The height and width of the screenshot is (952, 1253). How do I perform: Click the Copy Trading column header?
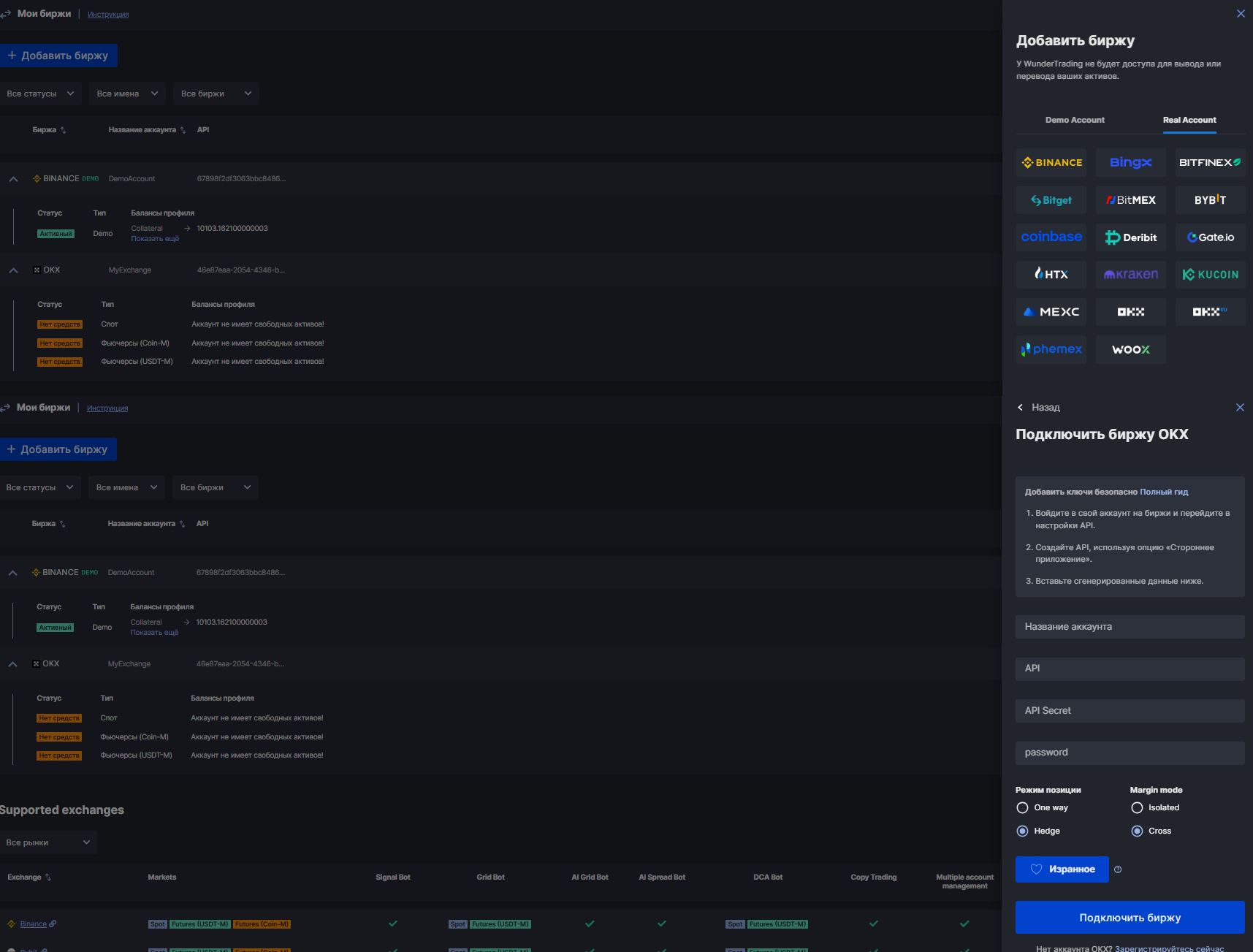(874, 877)
